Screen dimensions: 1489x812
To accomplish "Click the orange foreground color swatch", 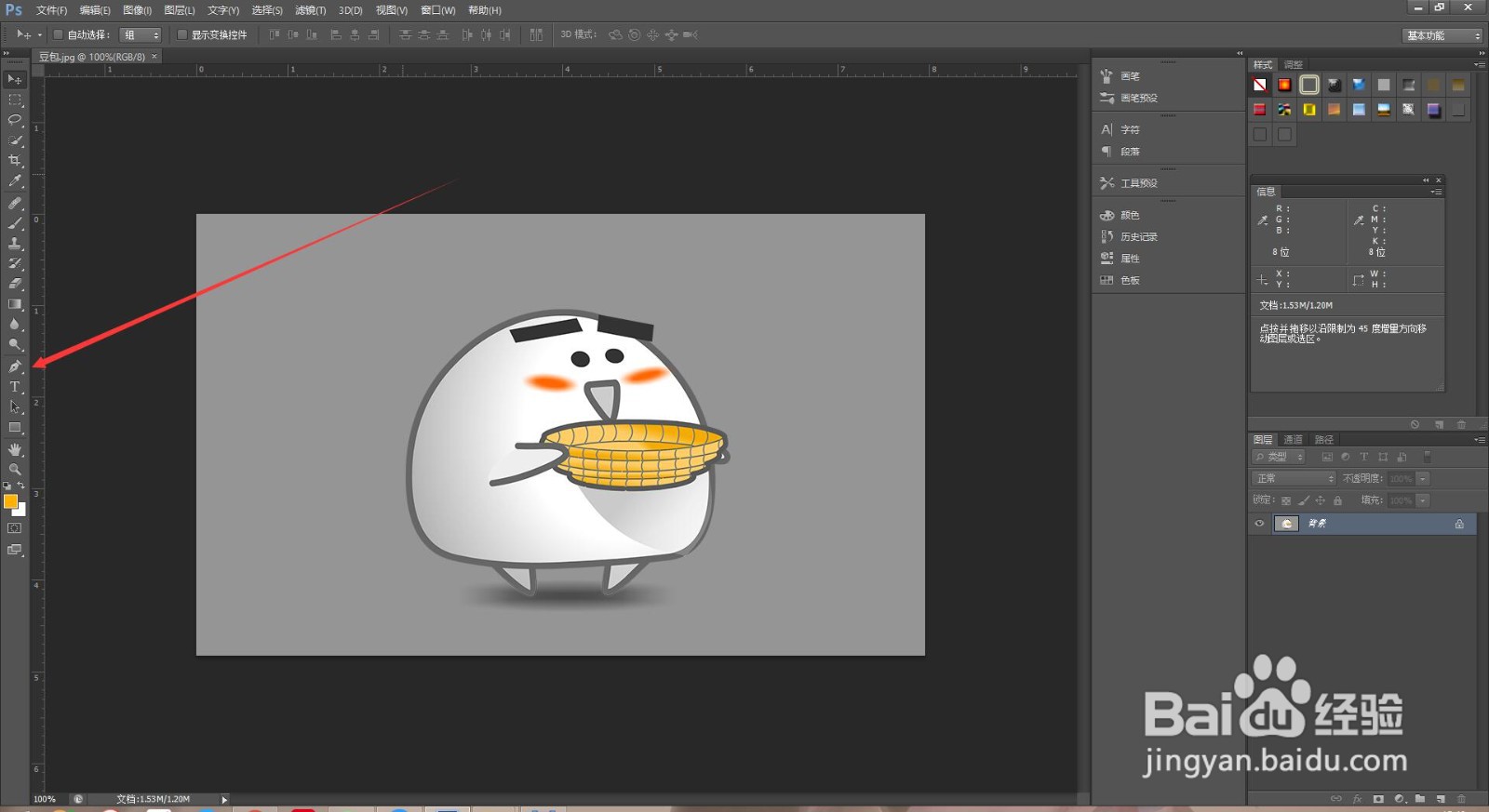I will coord(10,501).
